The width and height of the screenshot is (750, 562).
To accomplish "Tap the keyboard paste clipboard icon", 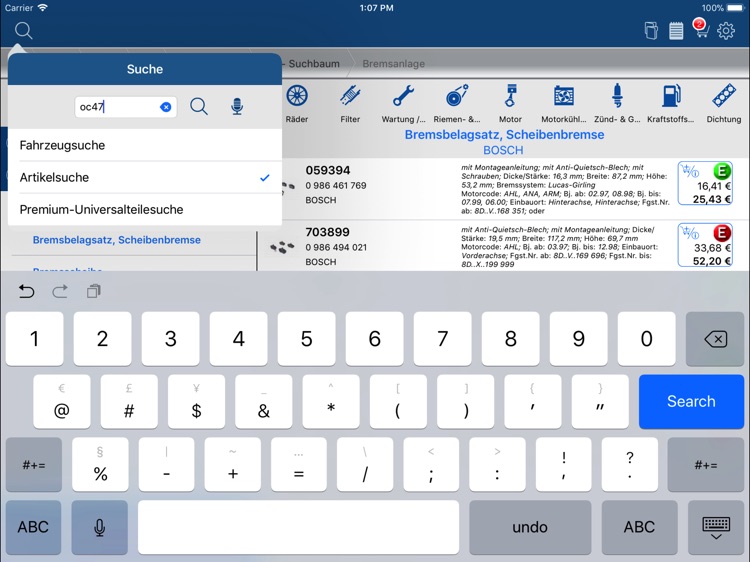I will (x=94, y=291).
